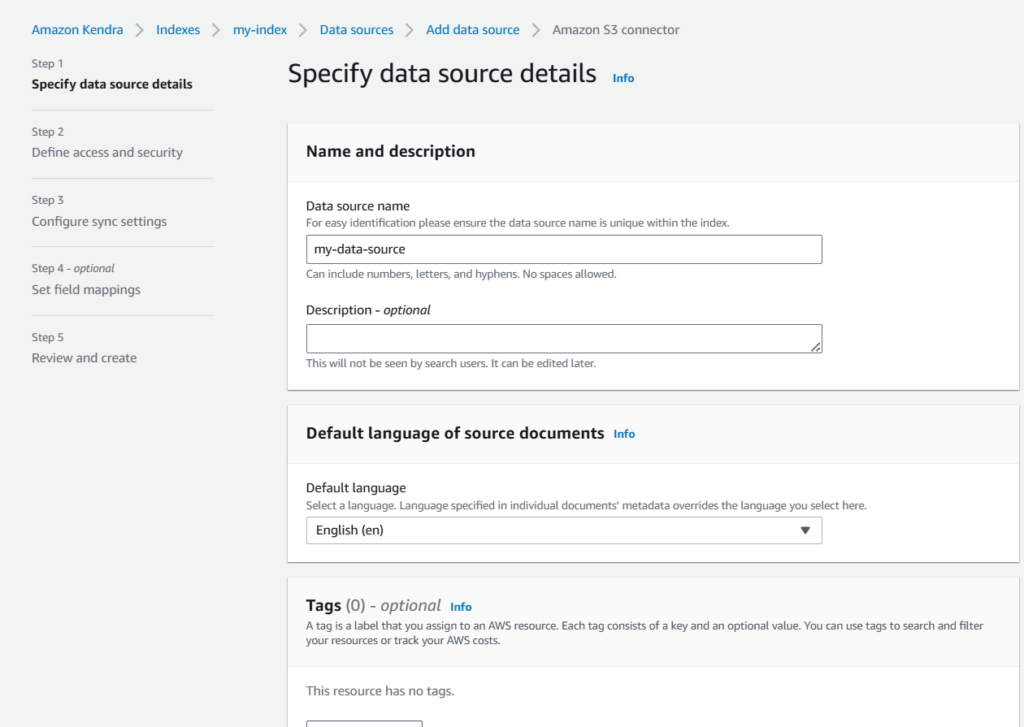Go to Define access and security step

click(107, 153)
